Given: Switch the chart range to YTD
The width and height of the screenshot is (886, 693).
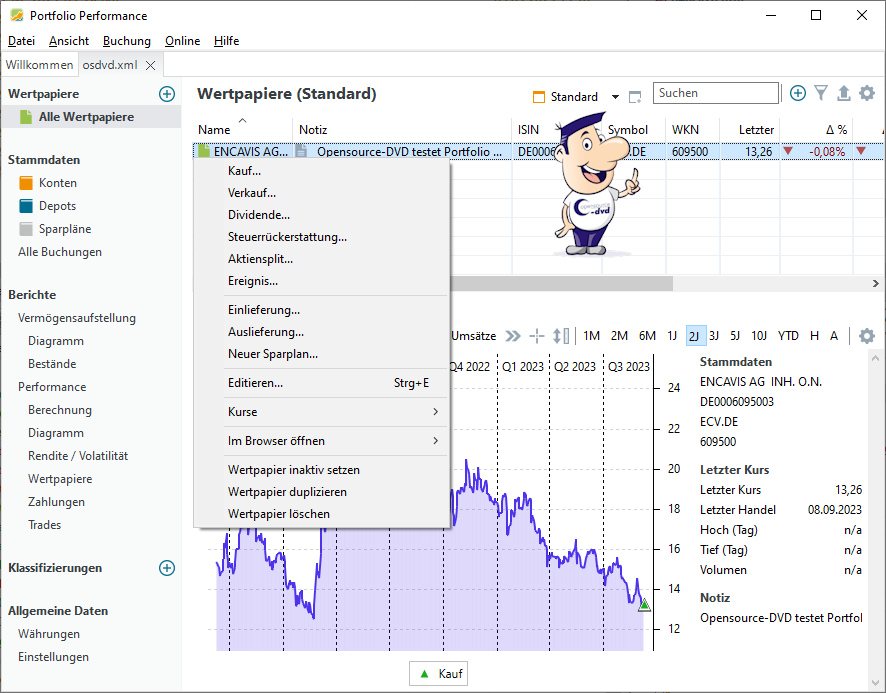Looking at the screenshot, I should tap(788, 336).
